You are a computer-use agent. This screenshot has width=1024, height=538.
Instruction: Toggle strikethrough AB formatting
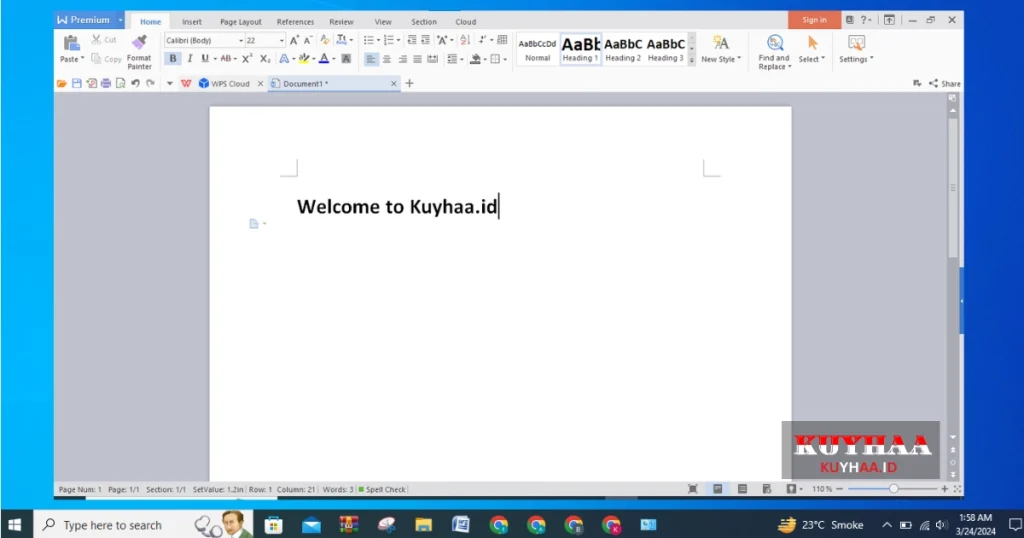[225, 59]
